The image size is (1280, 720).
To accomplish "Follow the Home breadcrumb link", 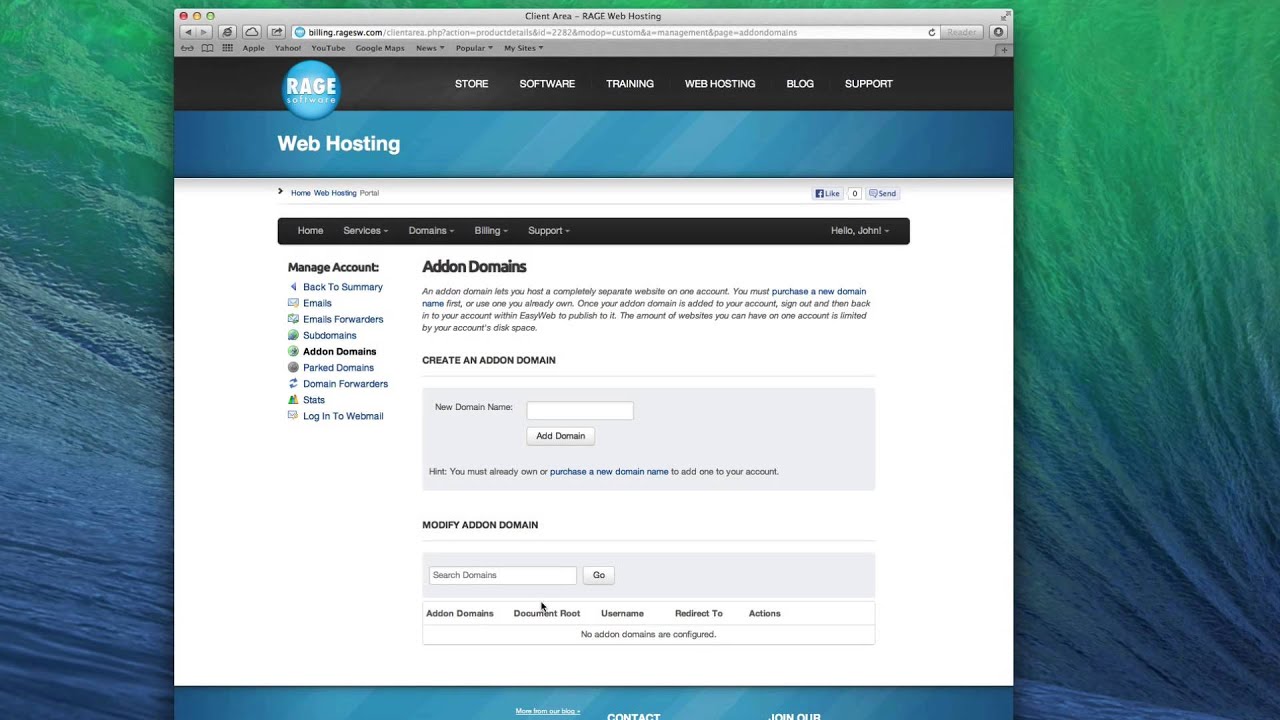I will tap(301, 193).
